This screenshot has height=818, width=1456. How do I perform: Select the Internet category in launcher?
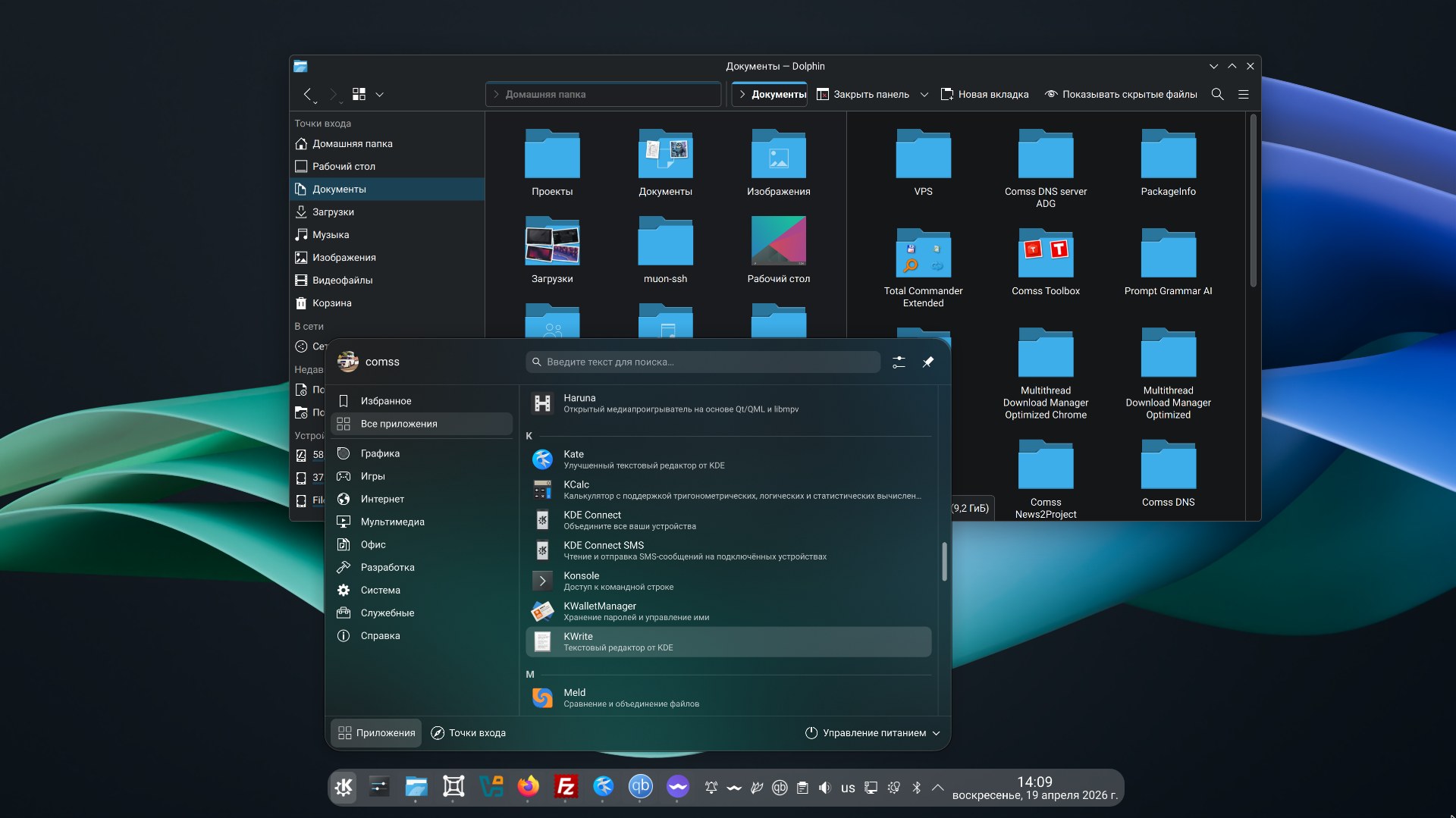382,499
